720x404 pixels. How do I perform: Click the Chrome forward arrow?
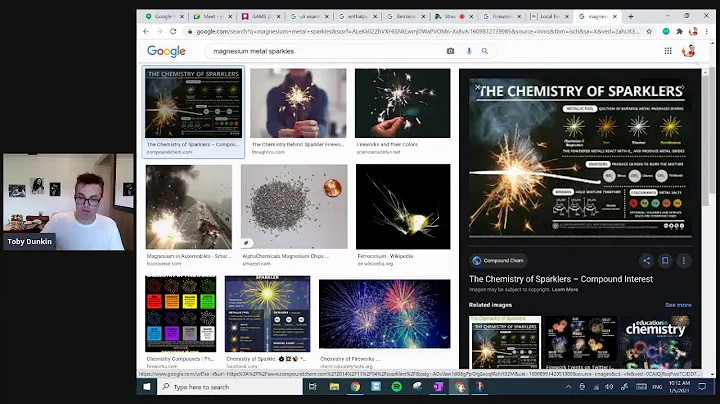tap(159, 31)
